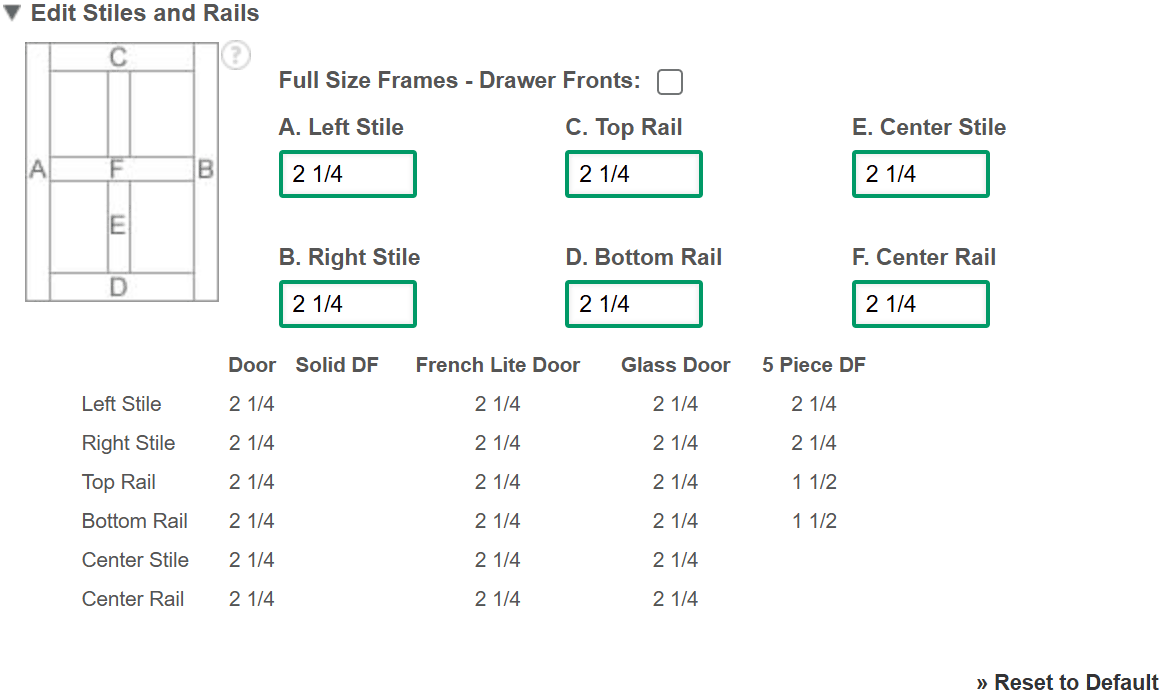
Task: Click the 5 Piece DF column header
Action: (814, 365)
